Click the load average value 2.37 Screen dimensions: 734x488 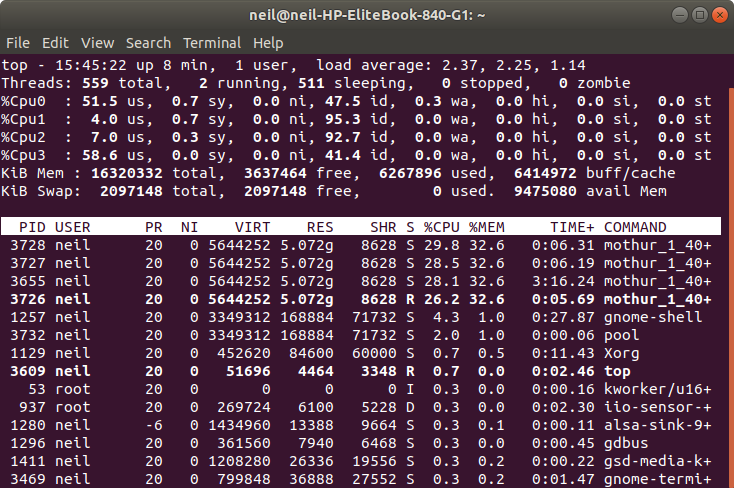pyautogui.click(x=460, y=65)
